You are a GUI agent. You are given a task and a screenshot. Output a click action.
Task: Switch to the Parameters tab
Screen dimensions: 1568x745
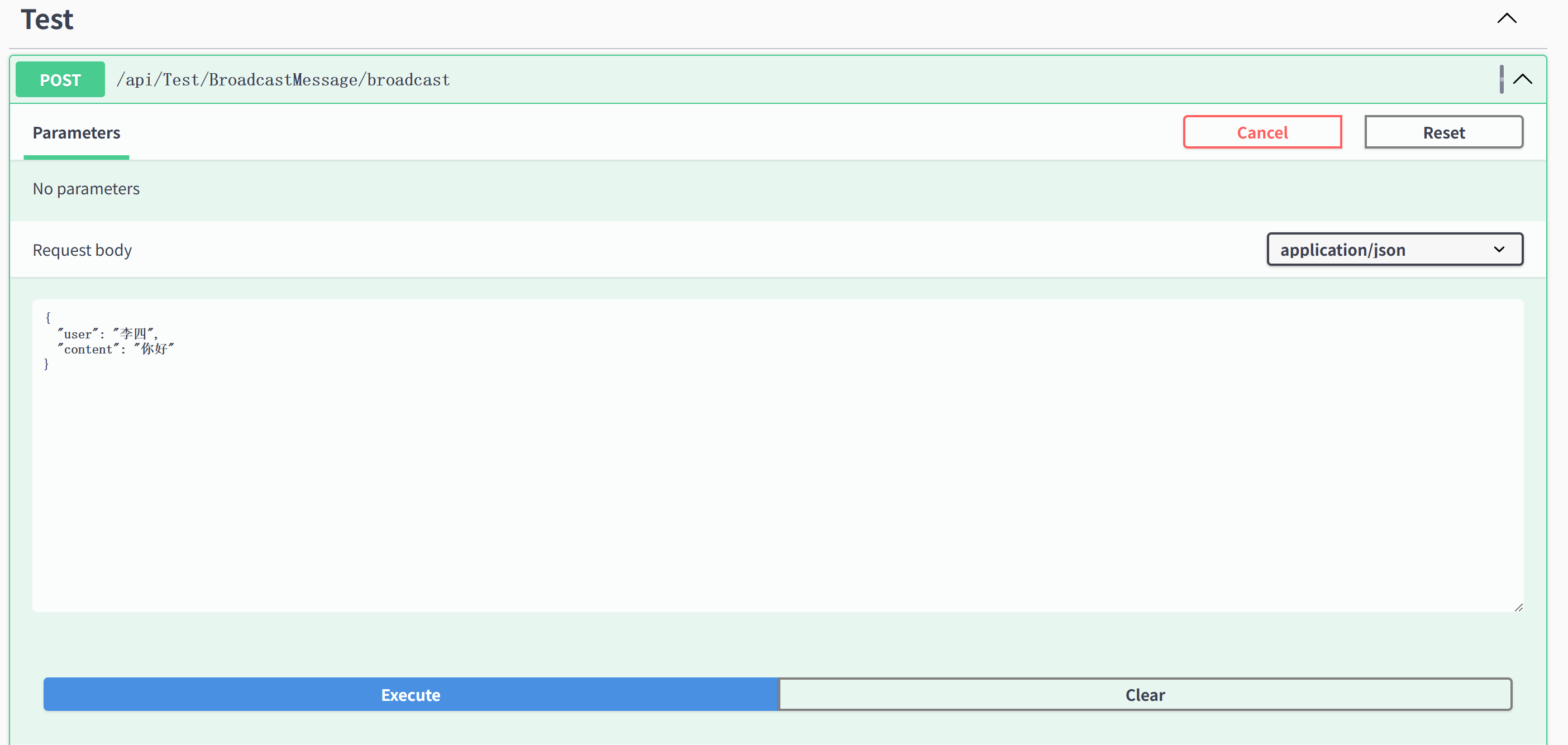[76, 133]
